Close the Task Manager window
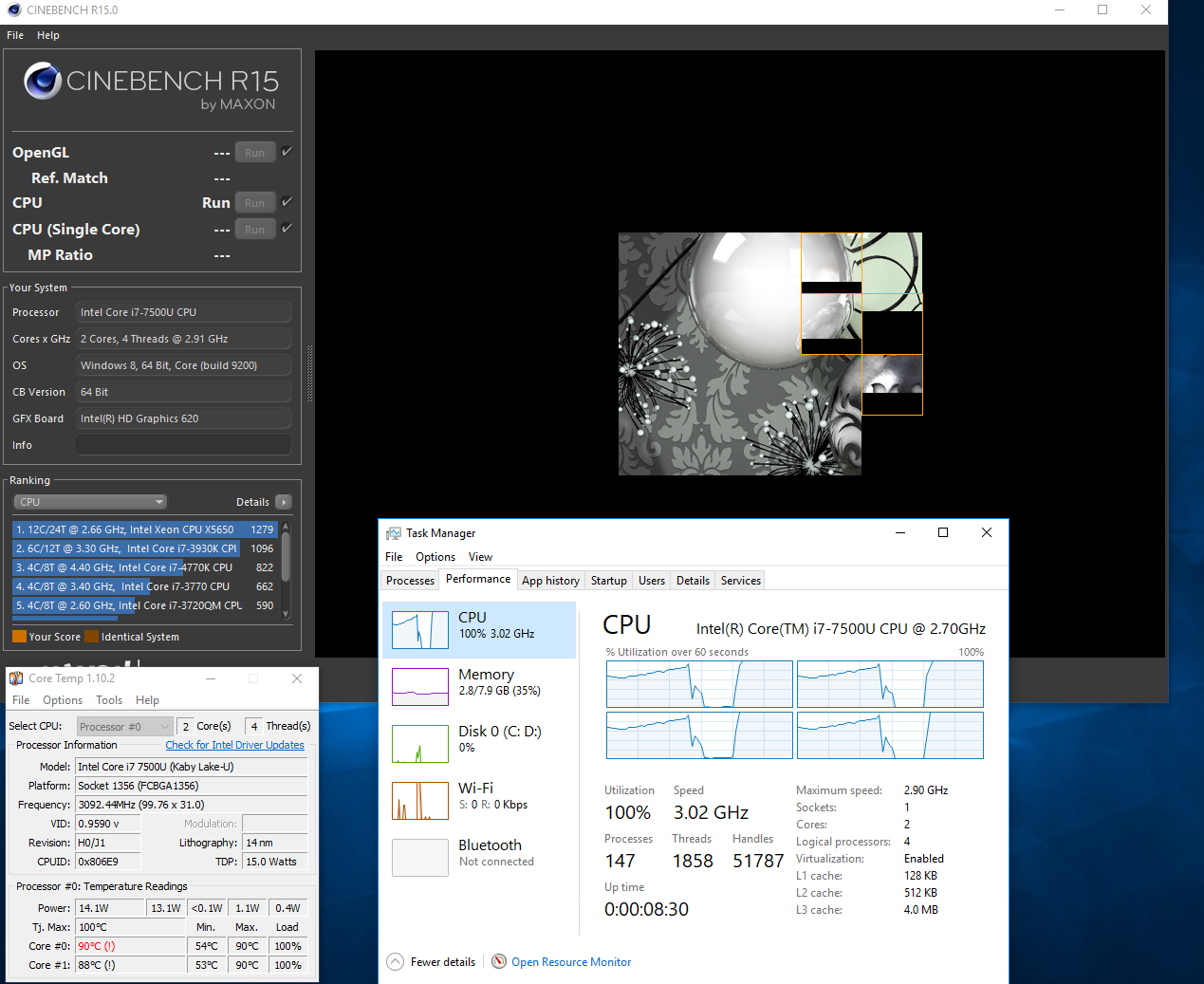 (x=987, y=532)
